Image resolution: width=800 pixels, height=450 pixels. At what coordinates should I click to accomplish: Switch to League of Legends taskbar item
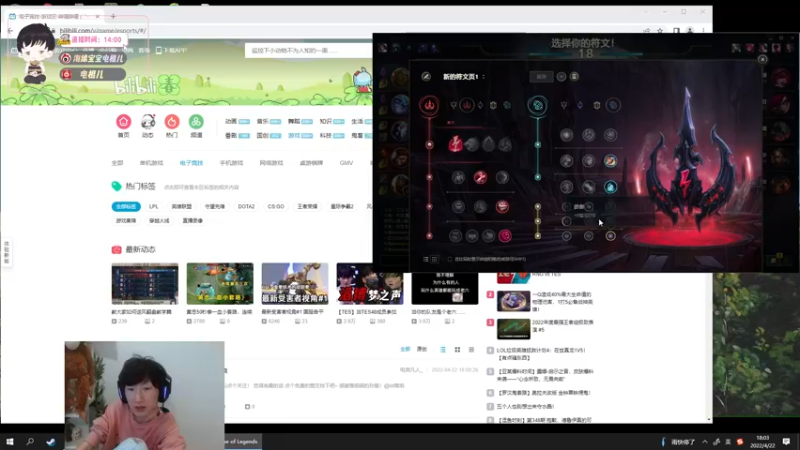pos(241,442)
